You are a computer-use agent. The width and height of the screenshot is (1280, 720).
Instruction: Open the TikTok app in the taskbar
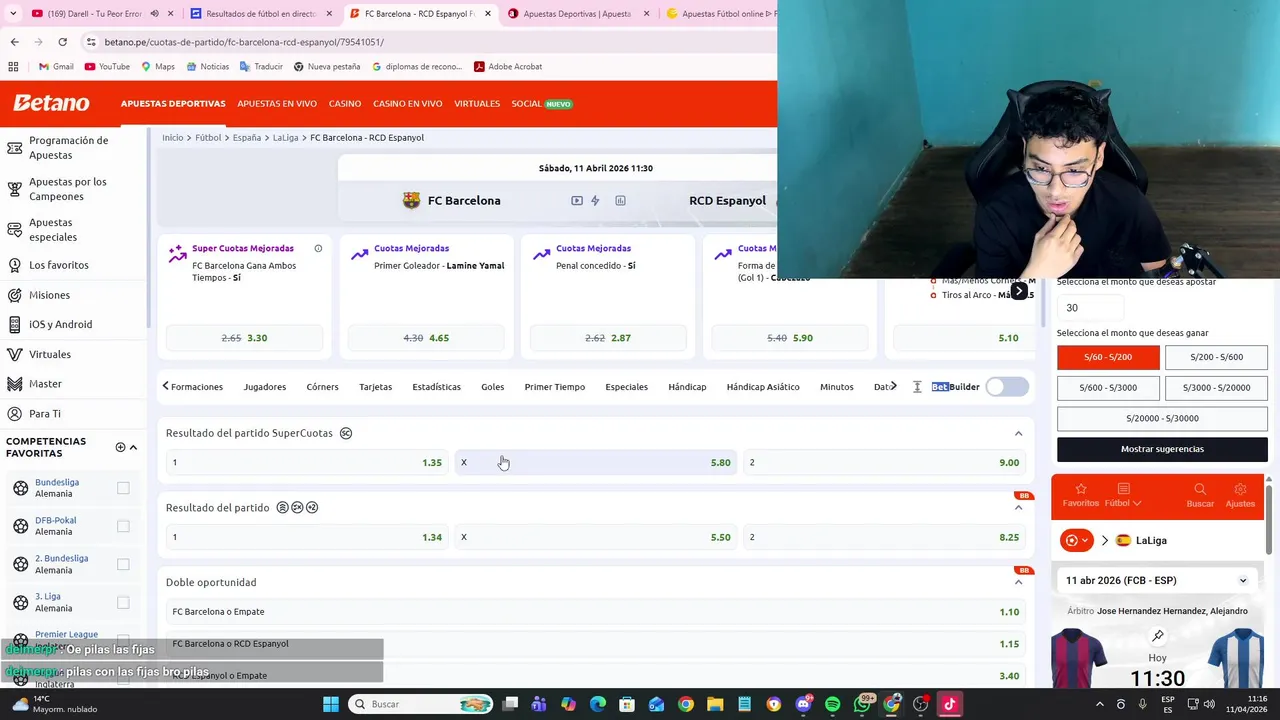(949, 704)
